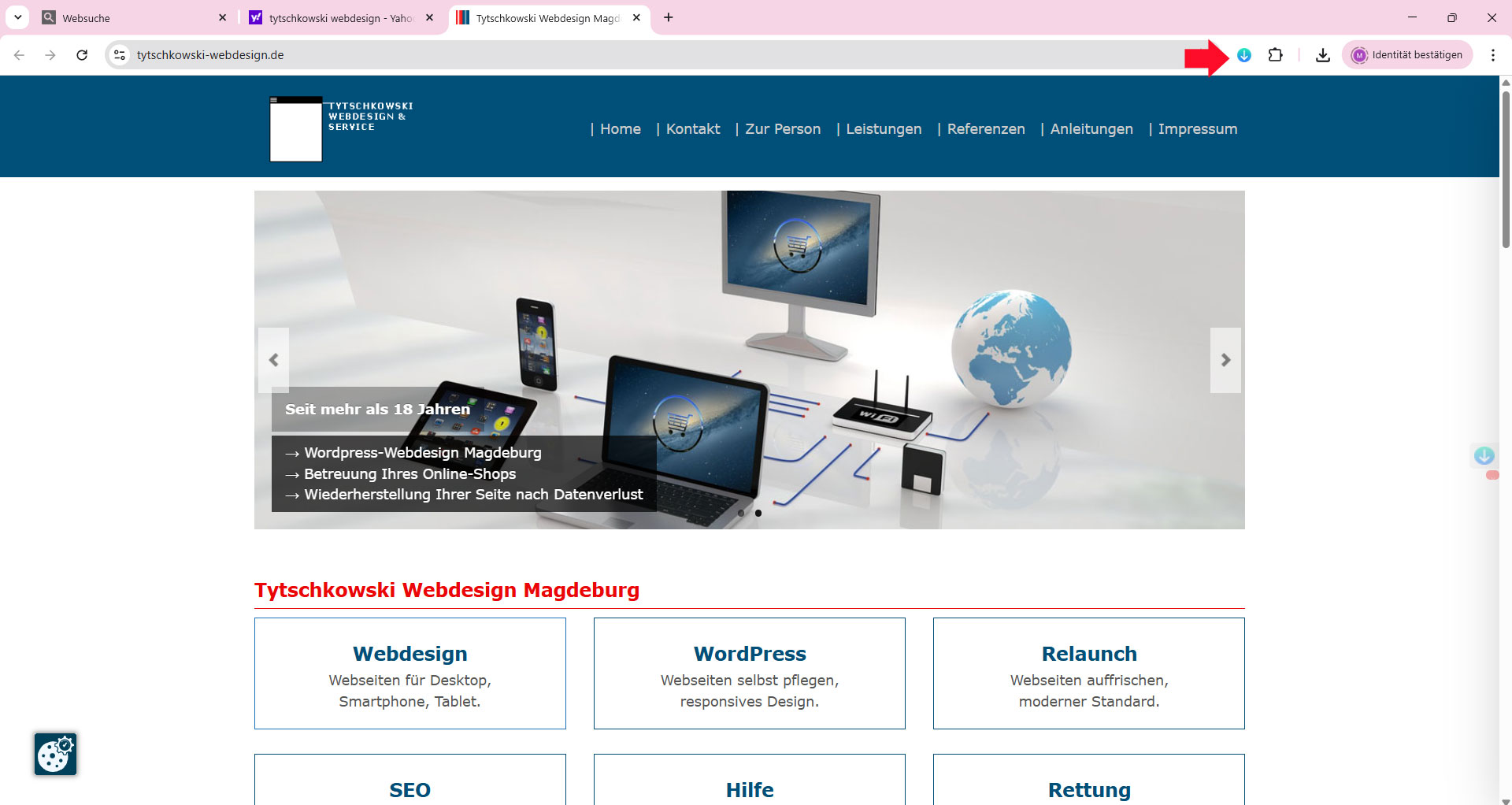This screenshot has height=805, width=1512.
Task: Switch to the Websuche tab
Action: click(x=130, y=18)
